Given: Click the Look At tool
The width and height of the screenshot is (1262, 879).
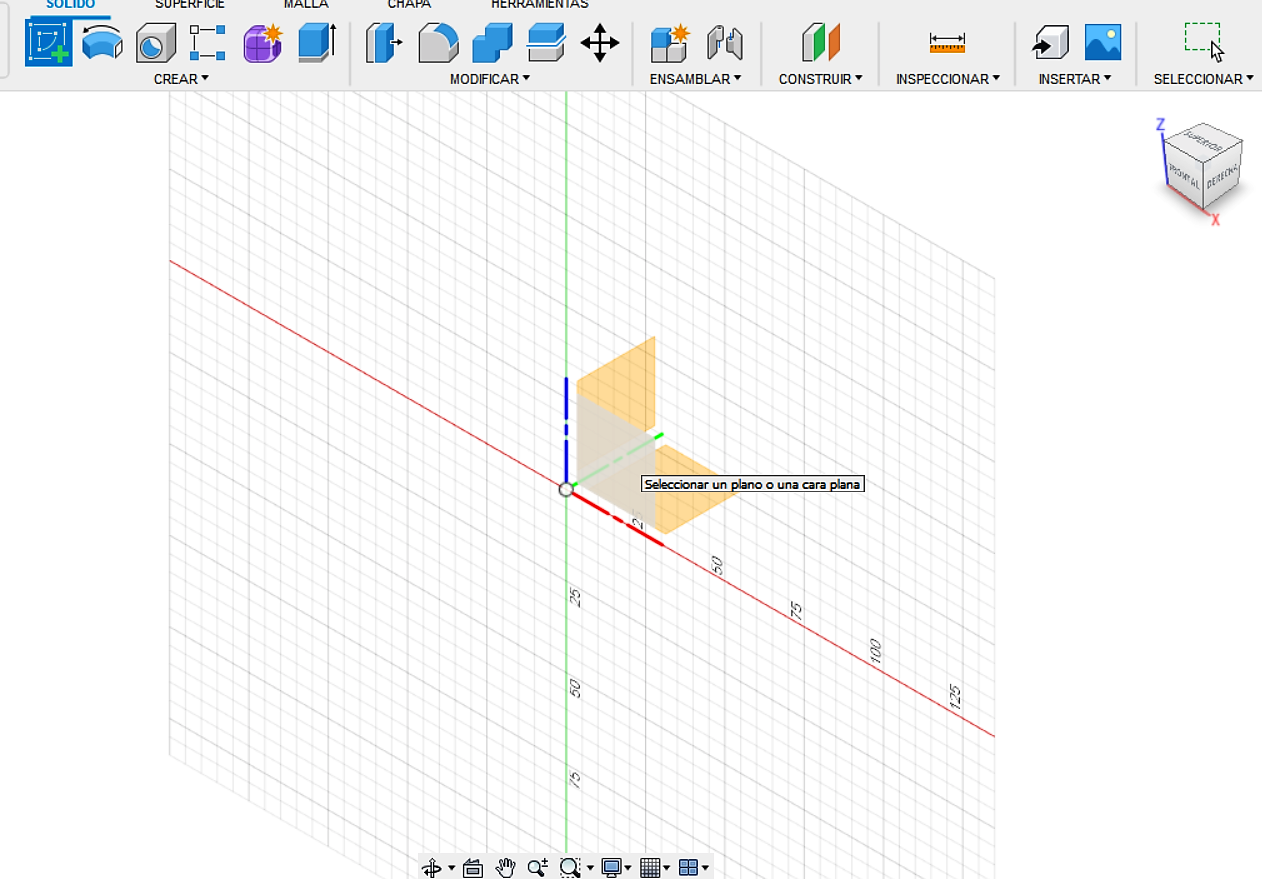Looking at the screenshot, I should 473,868.
